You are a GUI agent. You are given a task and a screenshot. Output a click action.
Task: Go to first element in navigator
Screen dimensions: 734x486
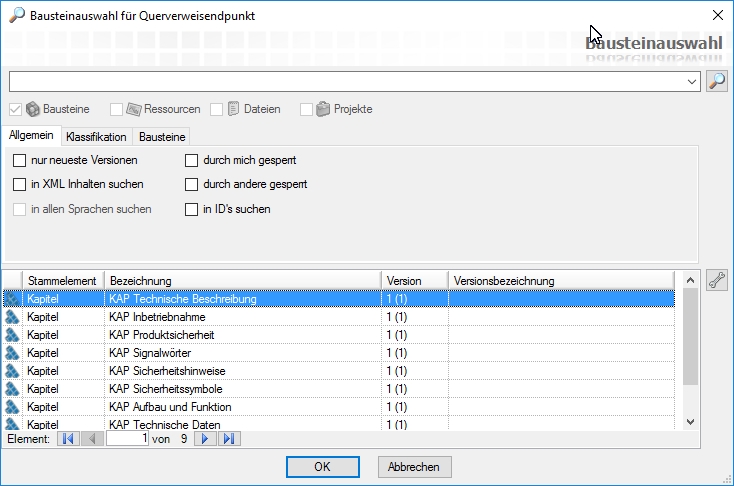(x=68, y=439)
